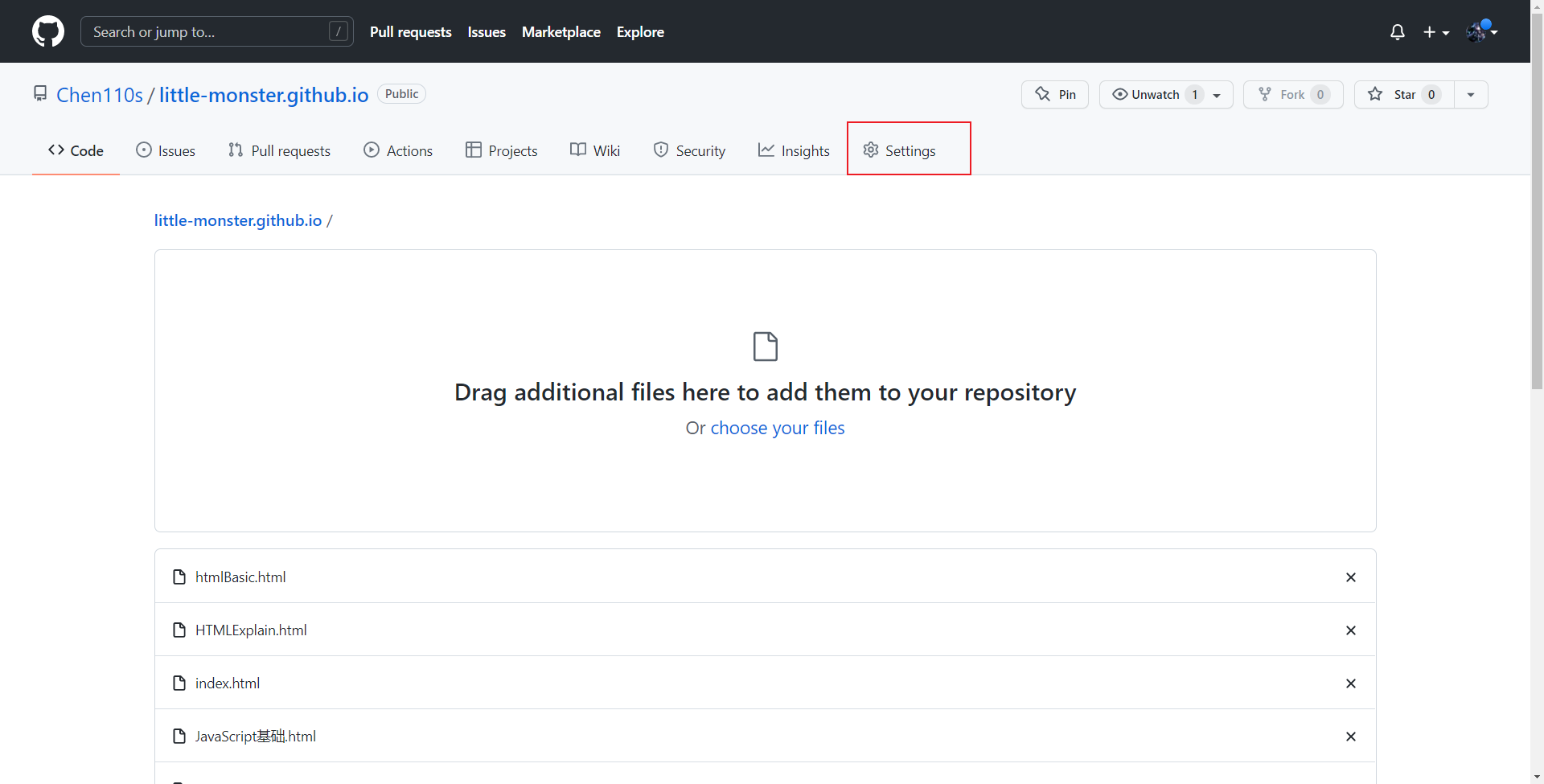Expand the Star lists dropdown arrow
This screenshot has height=784, width=1544.
click(1471, 94)
